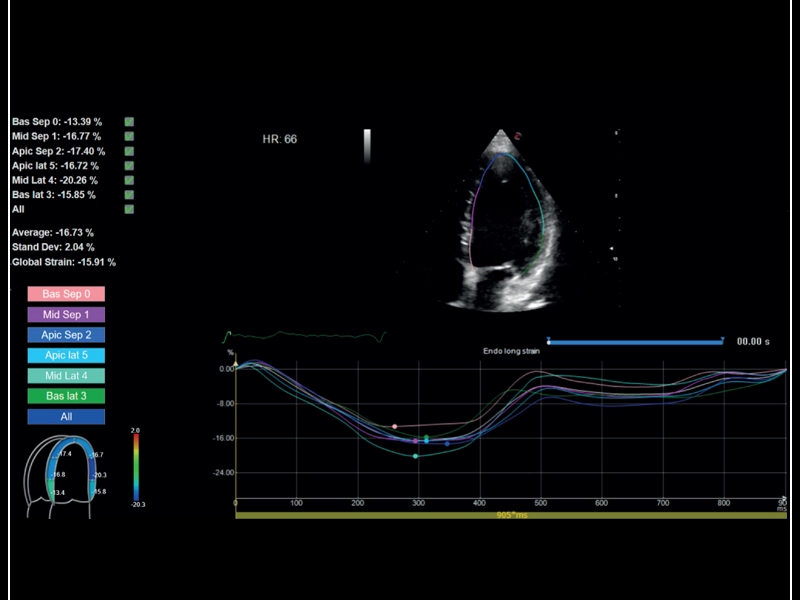The image size is (800, 600).
Task: Click the yellow 905 ms timeline bar
Action: (510, 515)
